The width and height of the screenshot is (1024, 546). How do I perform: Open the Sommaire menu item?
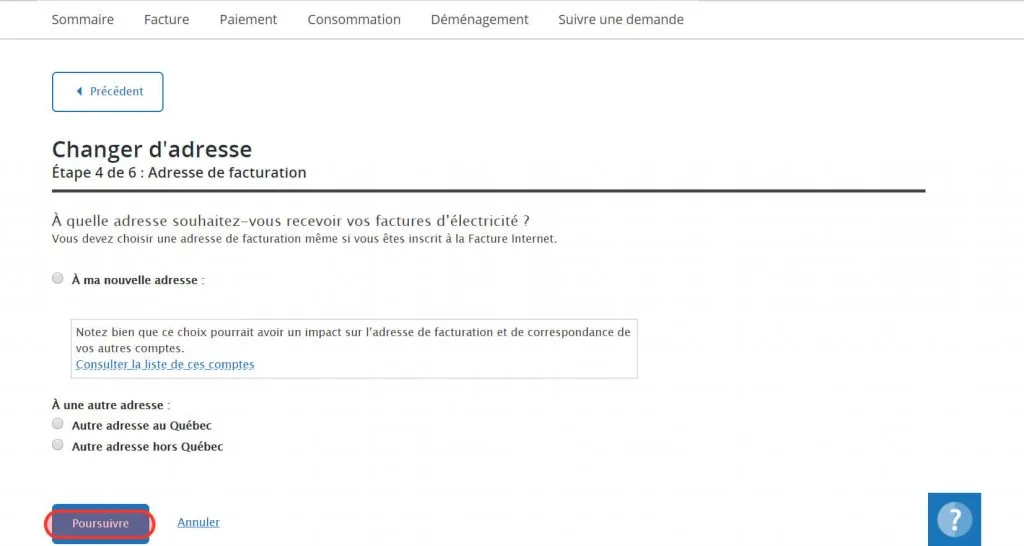click(82, 20)
